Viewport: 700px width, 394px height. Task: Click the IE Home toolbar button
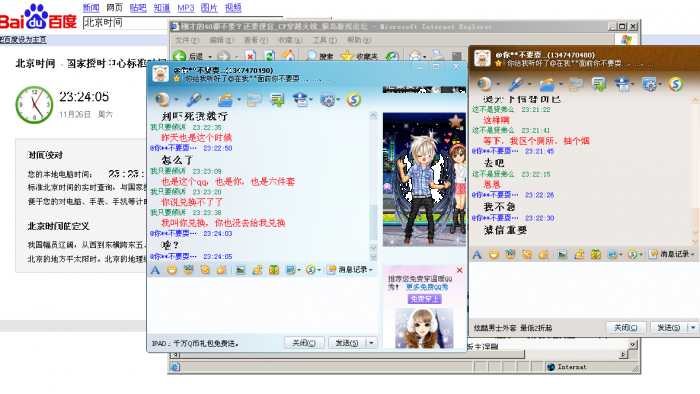(x=288, y=56)
